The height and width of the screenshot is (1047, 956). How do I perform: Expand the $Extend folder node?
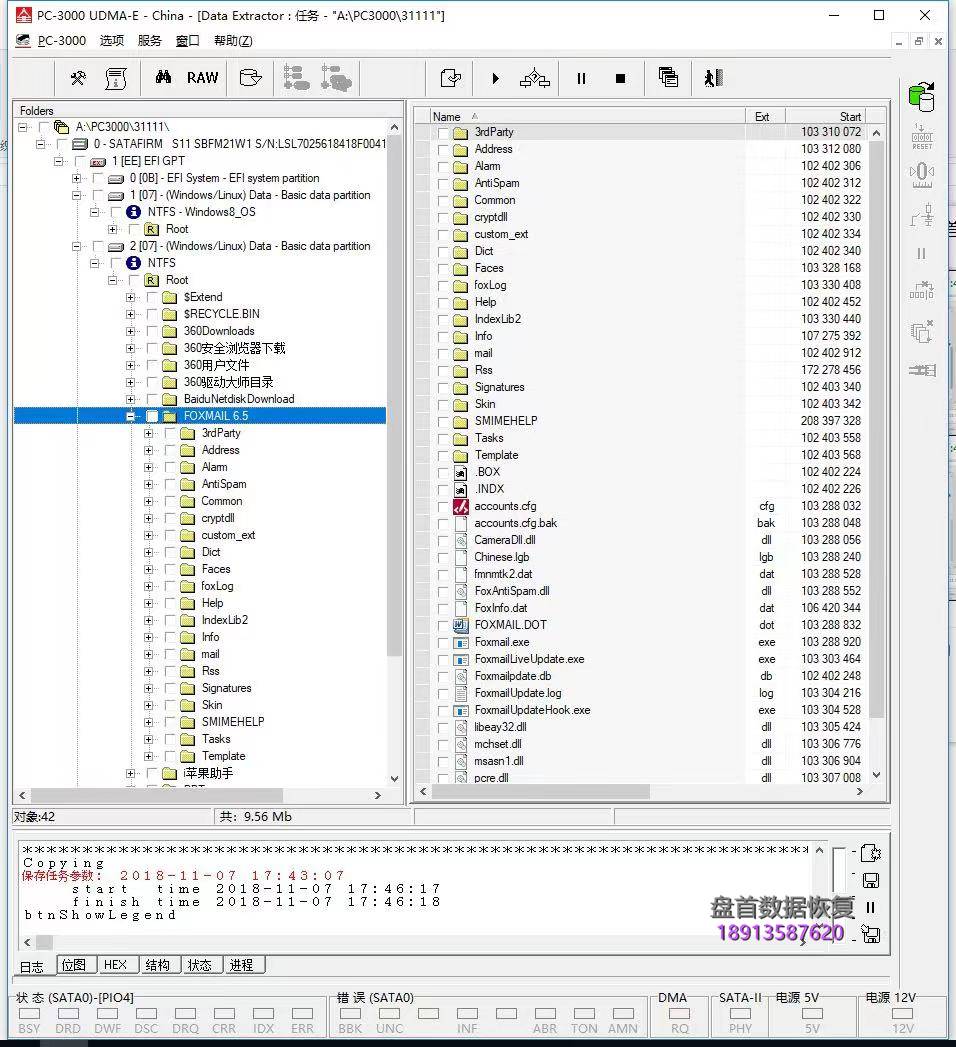pos(130,297)
